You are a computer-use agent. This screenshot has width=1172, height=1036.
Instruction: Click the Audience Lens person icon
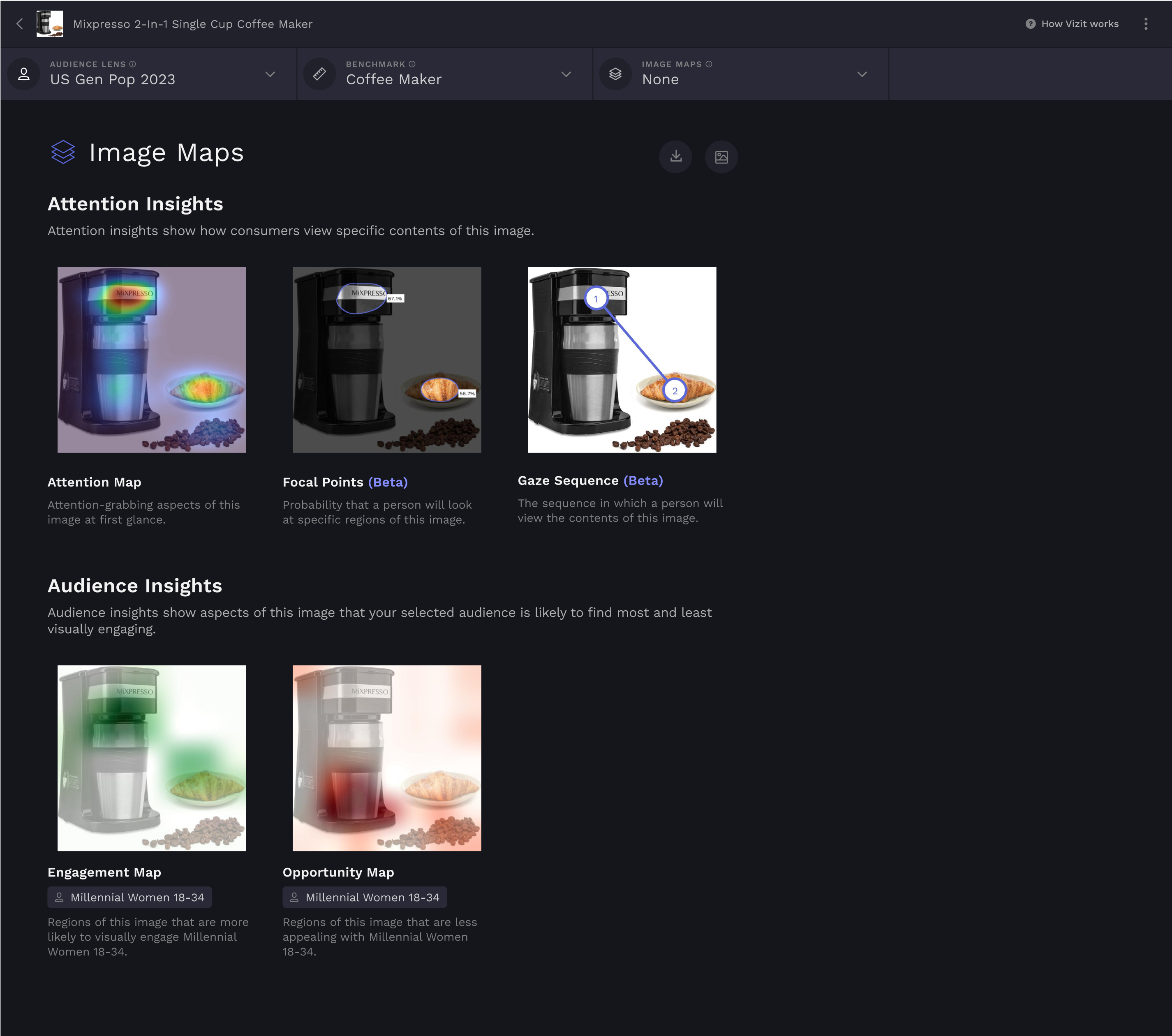[23, 74]
